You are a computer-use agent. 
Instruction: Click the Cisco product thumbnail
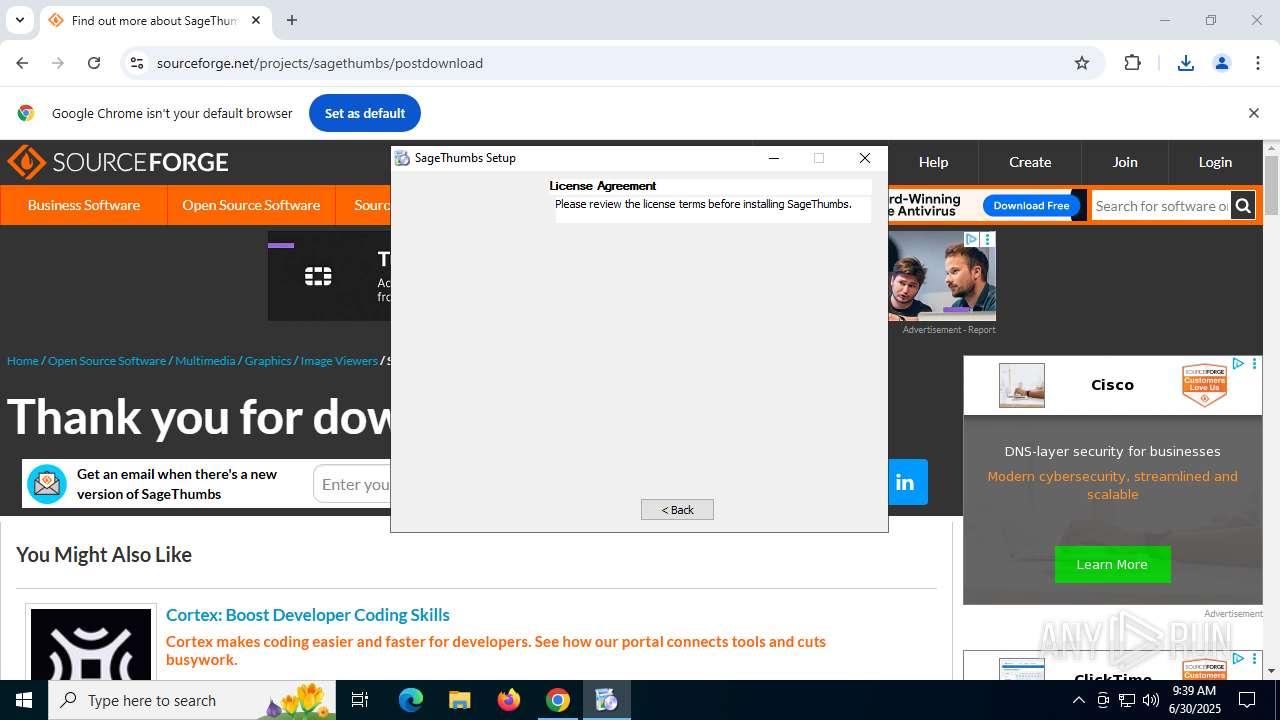click(1021, 385)
